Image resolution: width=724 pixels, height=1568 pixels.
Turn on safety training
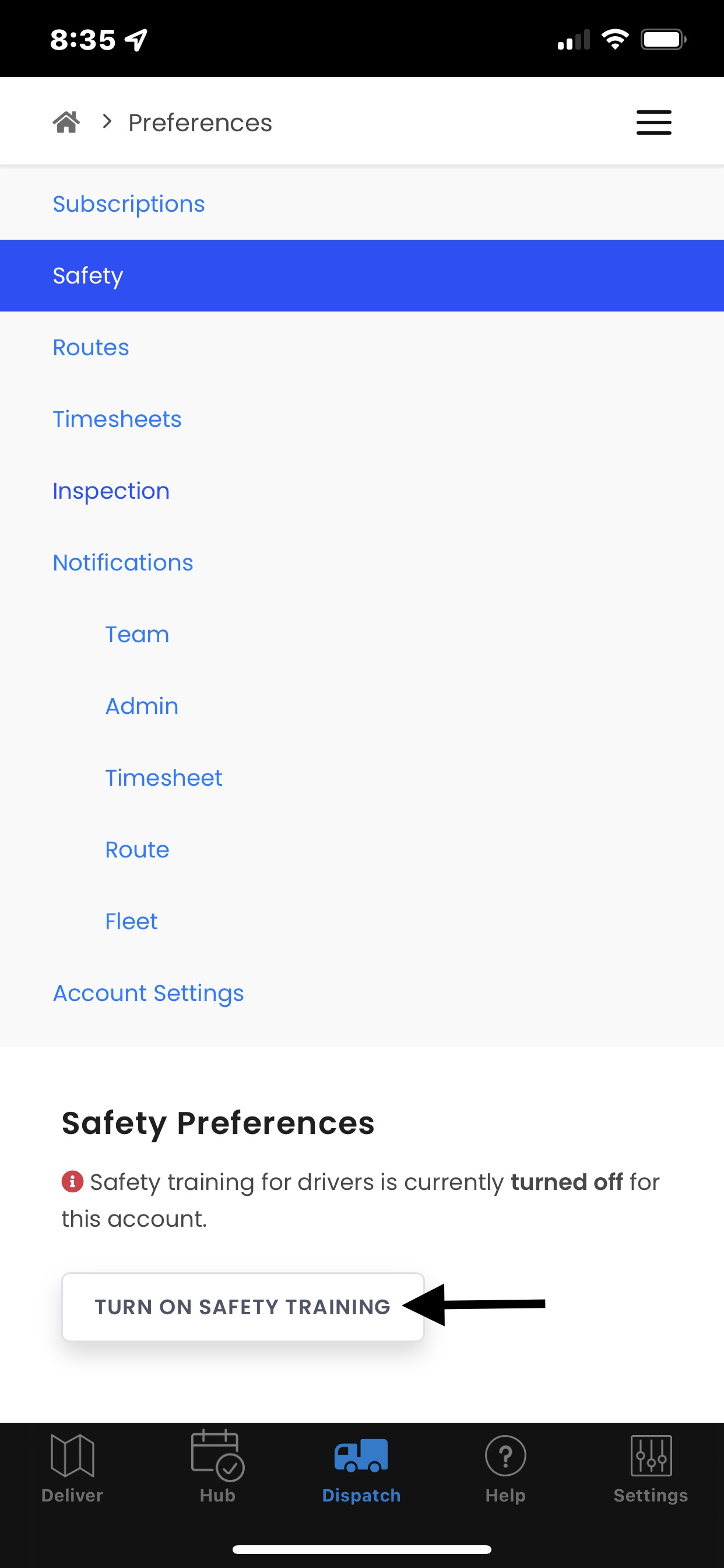[x=242, y=1306]
